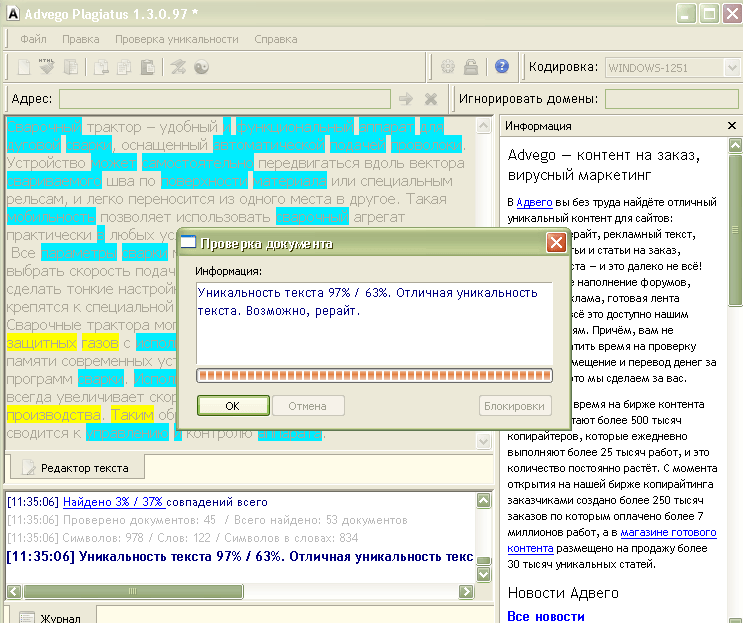Switch to the Журнал tab

(x=51, y=615)
